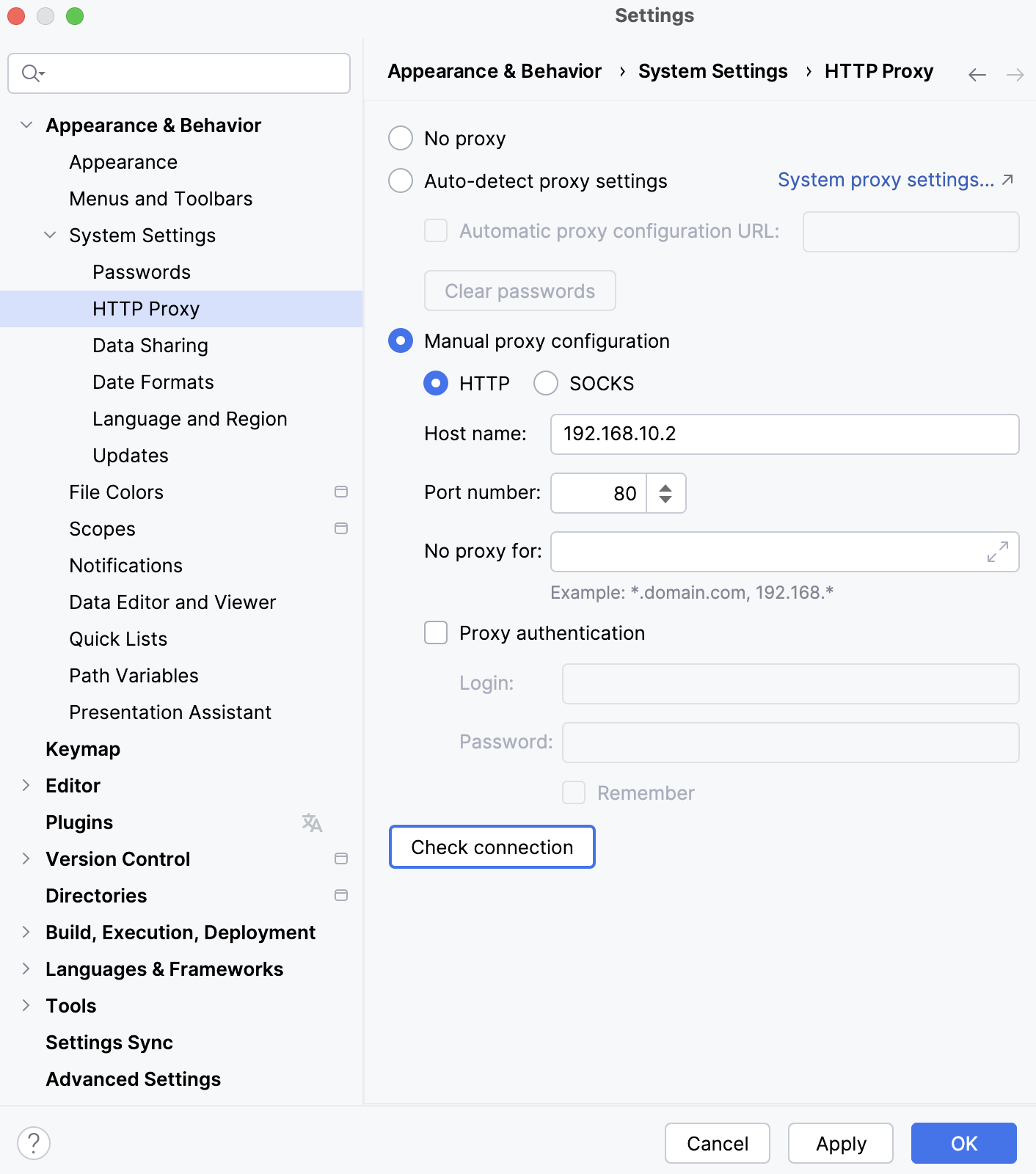Viewport: 1036px width, 1174px height.
Task: Enable the Proxy authentication checkbox
Action: pos(436,632)
